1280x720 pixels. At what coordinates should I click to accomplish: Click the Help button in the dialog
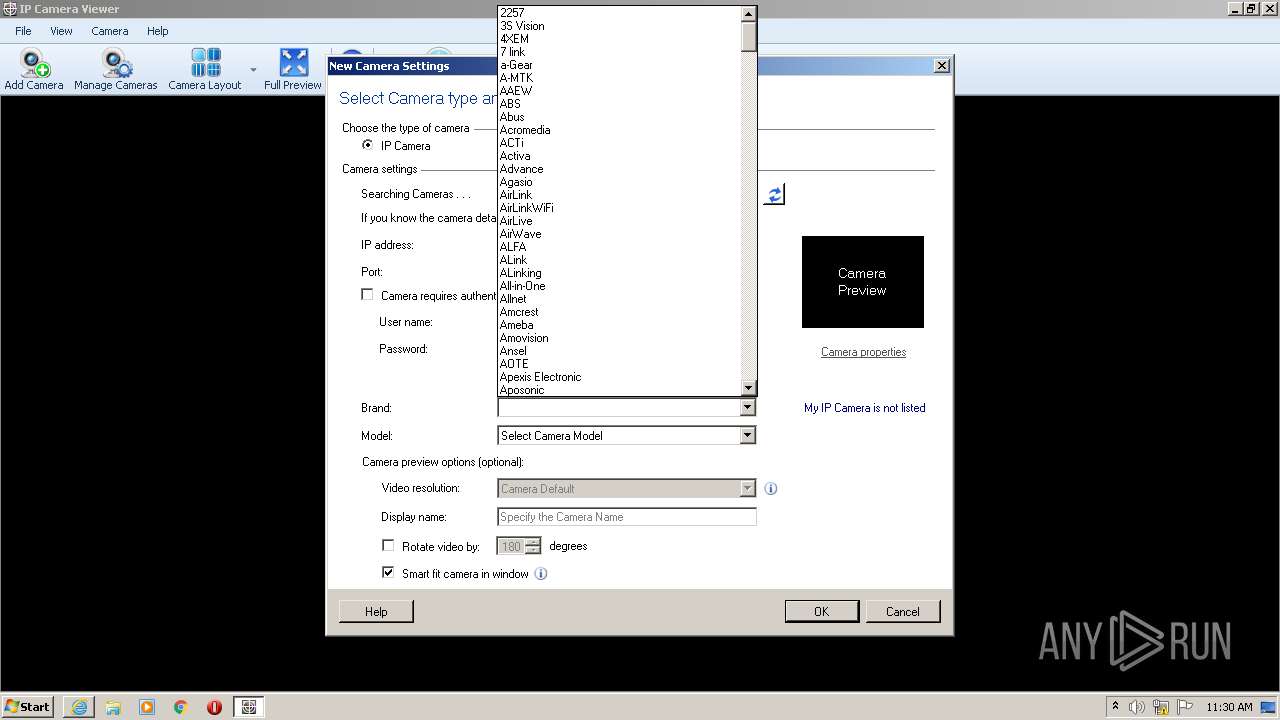[x=376, y=611]
